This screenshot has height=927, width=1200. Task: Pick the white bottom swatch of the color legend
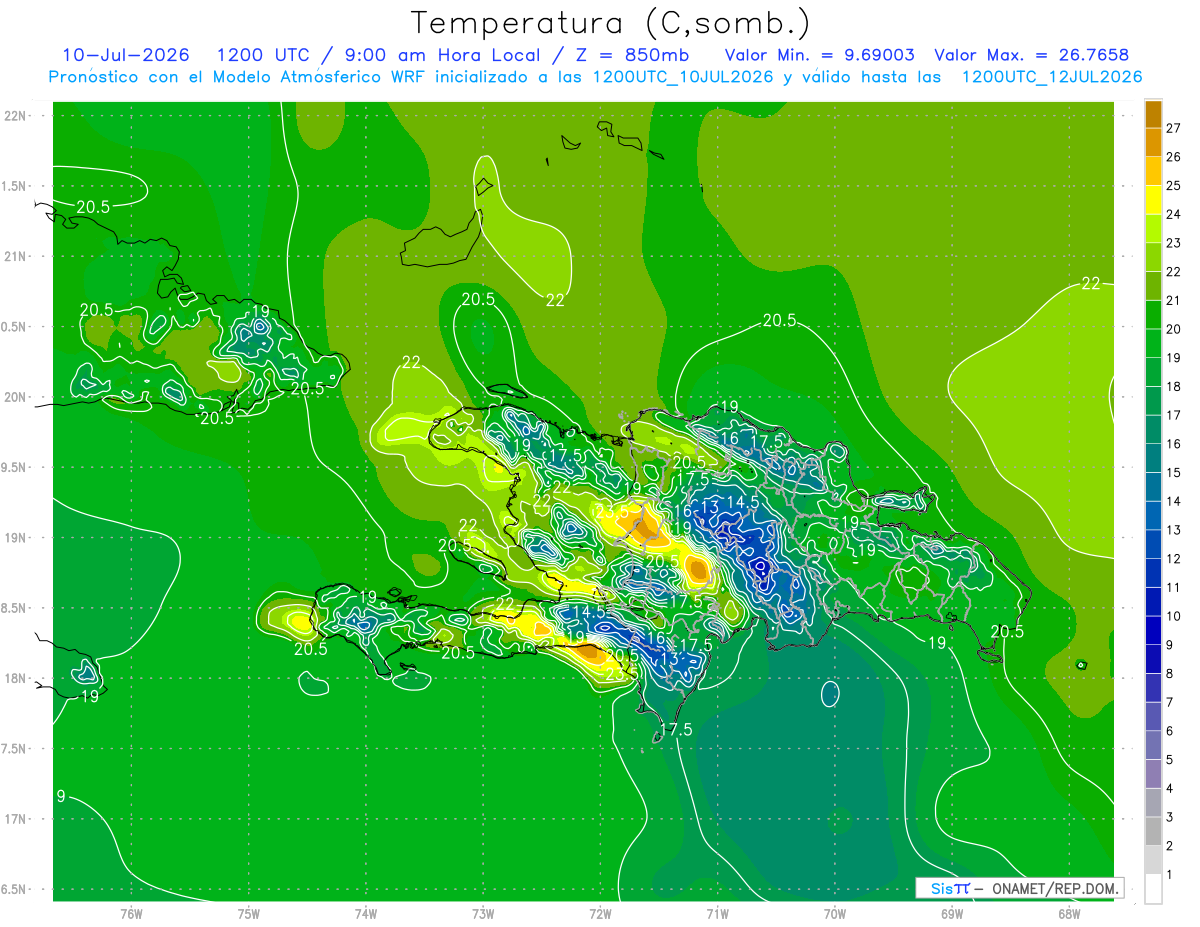click(x=1153, y=889)
